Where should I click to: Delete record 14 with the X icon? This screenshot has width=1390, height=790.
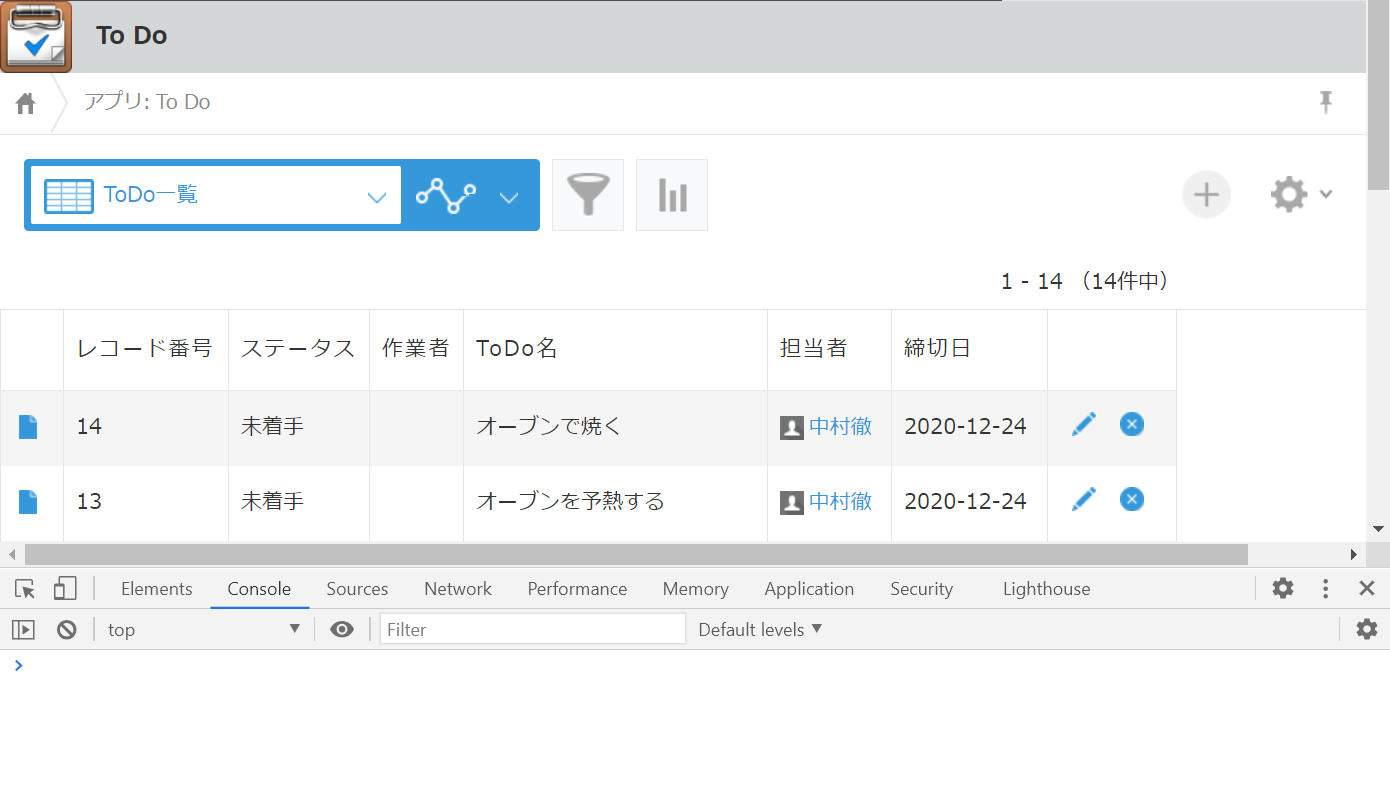[x=1132, y=424]
